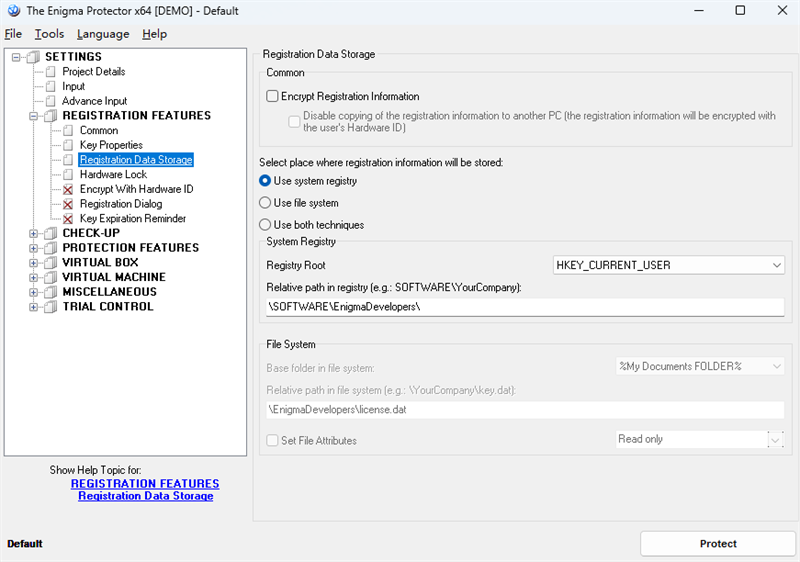
Task: Click the red X icon beside Registration Dialog
Action: pyautogui.click(x=68, y=205)
